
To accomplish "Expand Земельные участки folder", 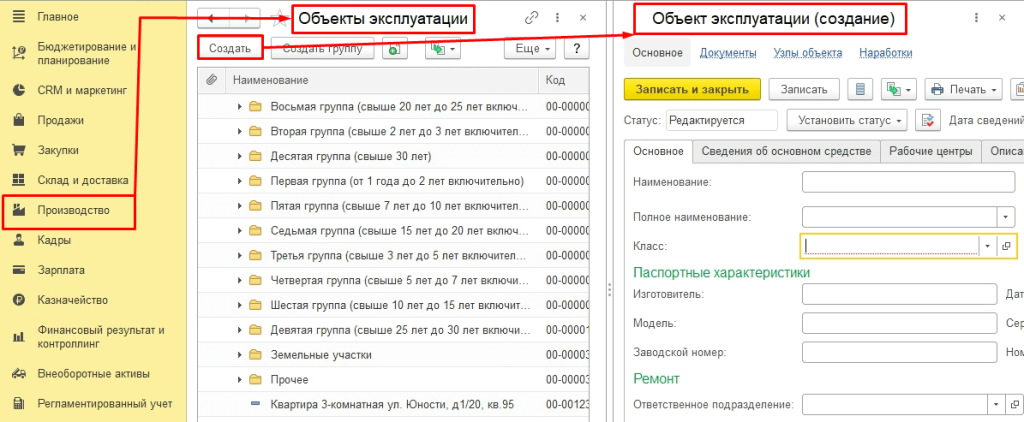I will [240, 355].
